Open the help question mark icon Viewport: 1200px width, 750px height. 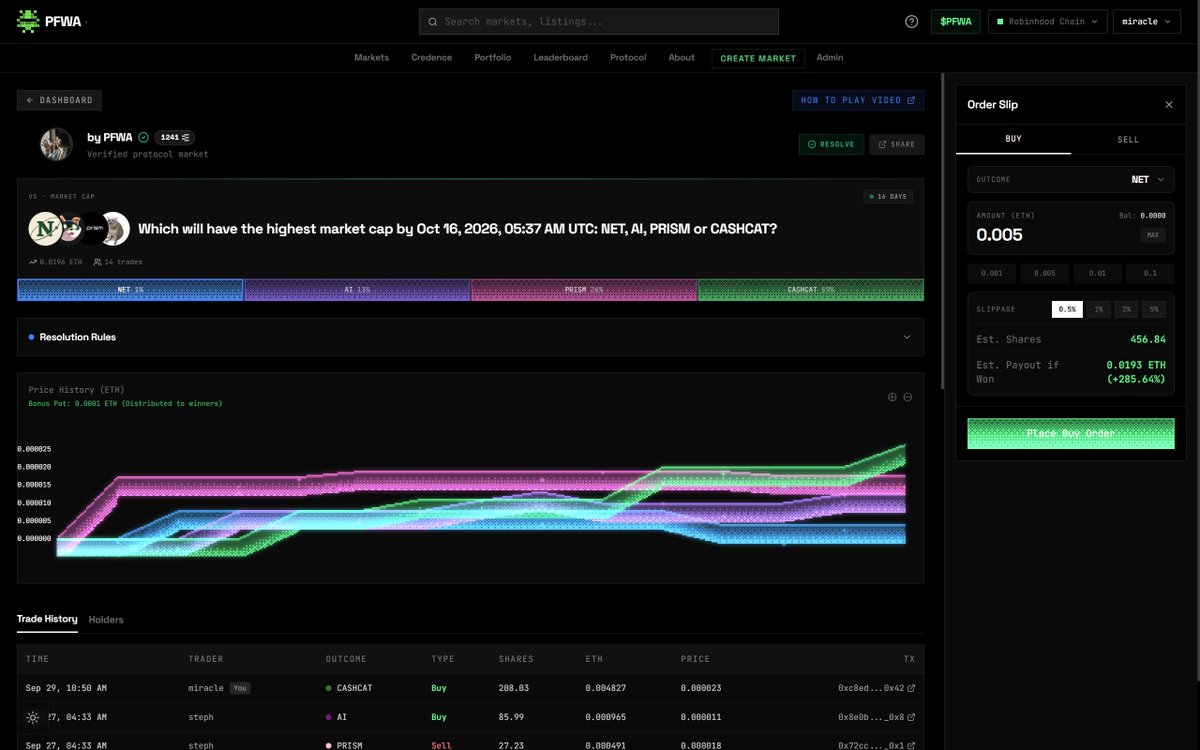[x=911, y=21]
